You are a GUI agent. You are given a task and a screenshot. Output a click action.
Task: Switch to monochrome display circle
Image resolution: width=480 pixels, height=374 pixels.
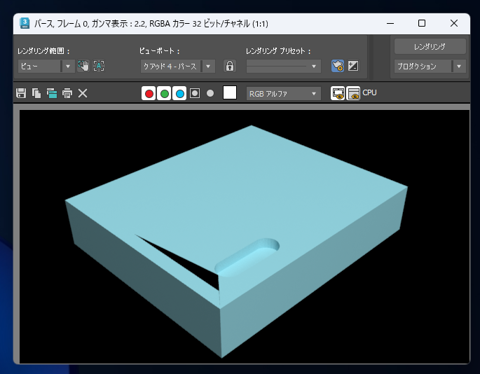[x=210, y=93]
